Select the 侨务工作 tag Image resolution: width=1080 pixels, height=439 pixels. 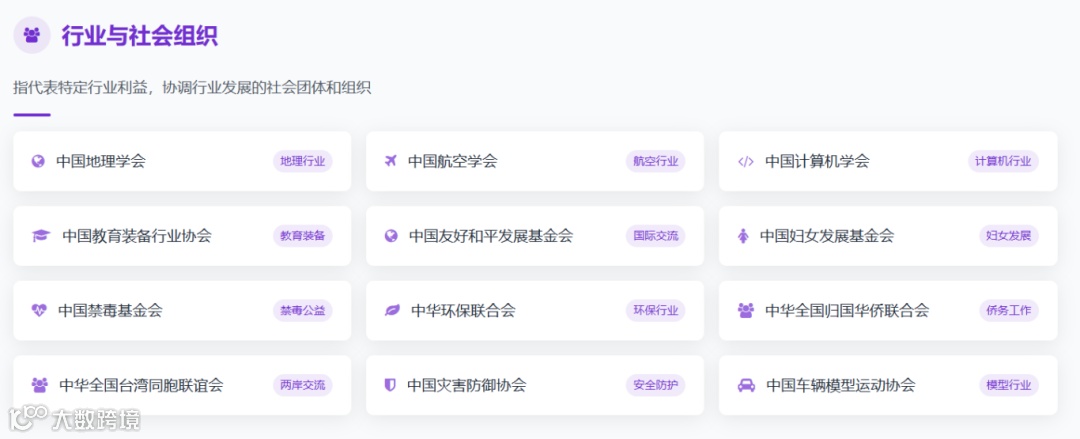[1008, 310]
